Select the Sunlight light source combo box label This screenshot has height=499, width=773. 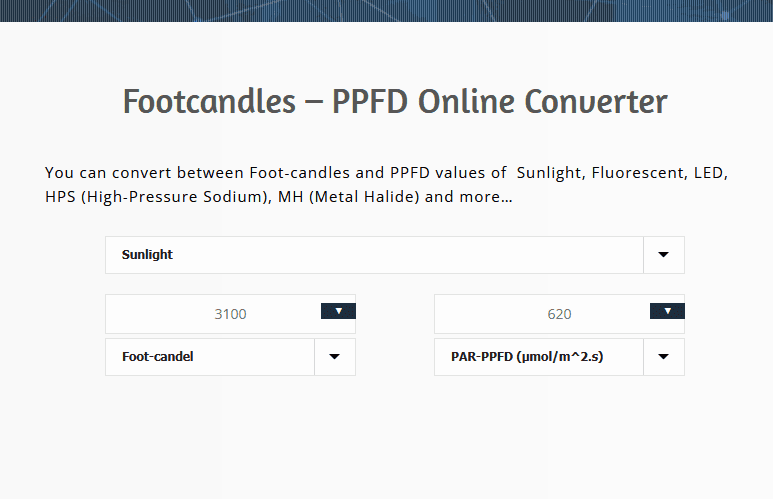(x=147, y=254)
